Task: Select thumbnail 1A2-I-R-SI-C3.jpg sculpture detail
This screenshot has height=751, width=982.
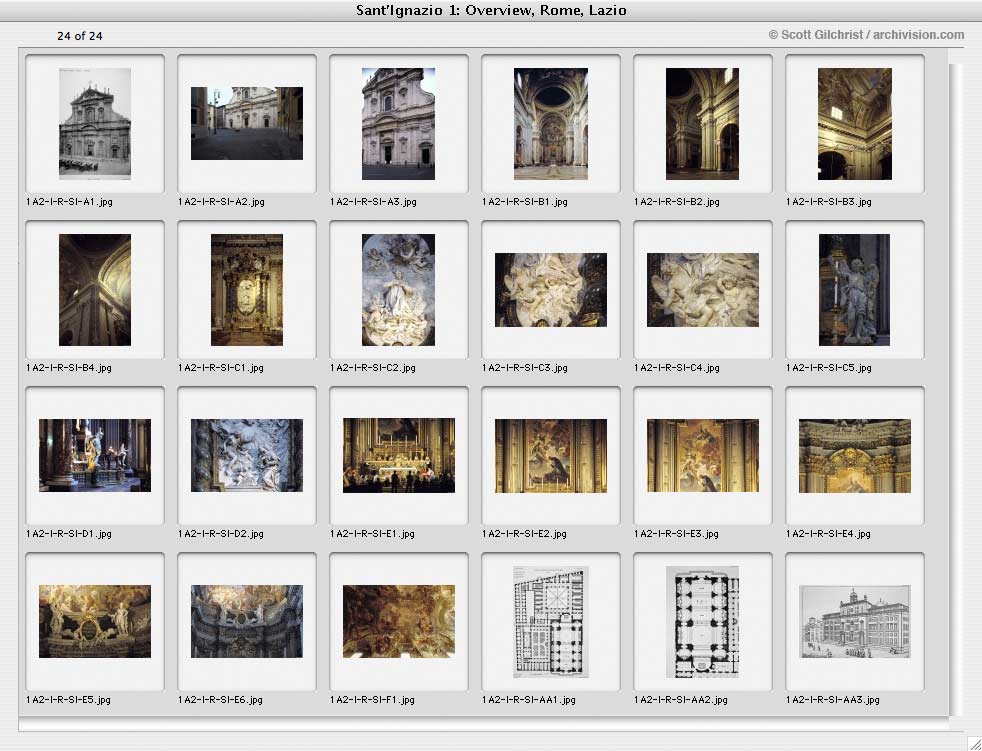Action: click(550, 290)
